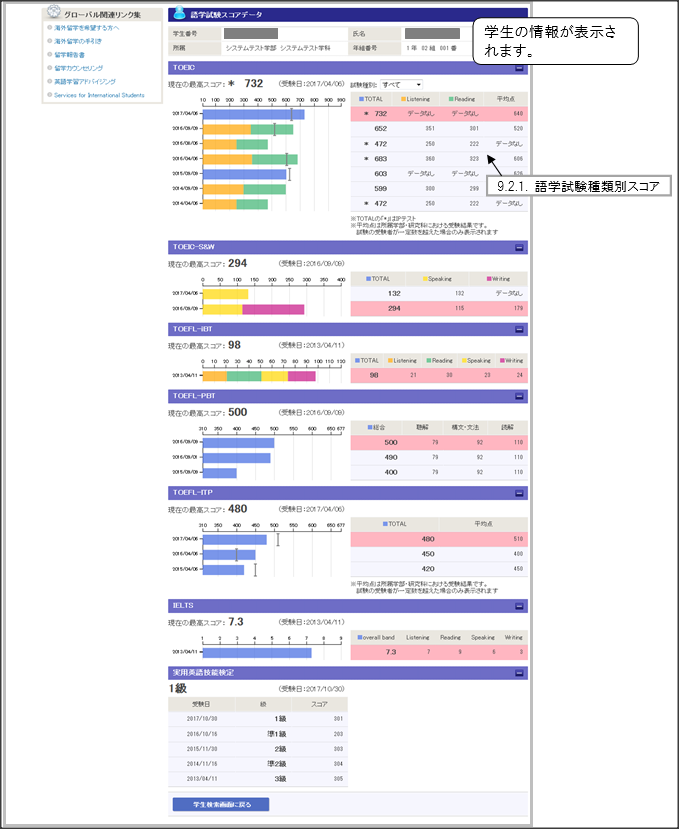This screenshot has height=829, width=679.
Task: Click the globe icon beside グローバル関連リンク集
Action: point(53,12)
